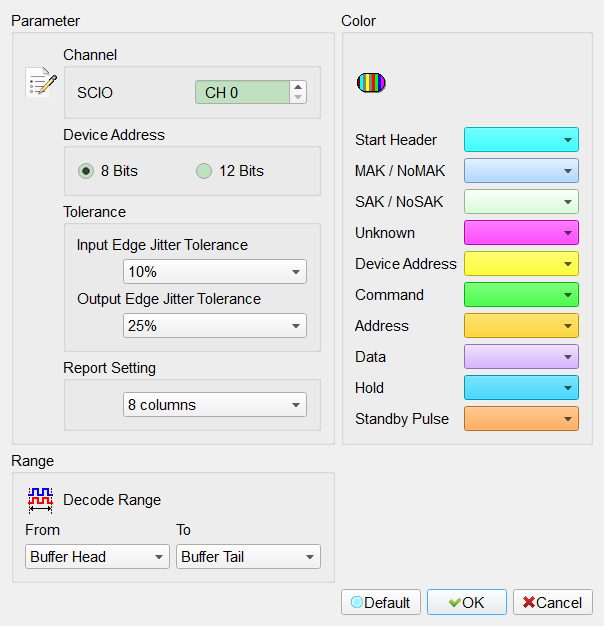This screenshot has height=626, width=604.
Task: Change the Command green color swatch
Action: click(x=521, y=295)
